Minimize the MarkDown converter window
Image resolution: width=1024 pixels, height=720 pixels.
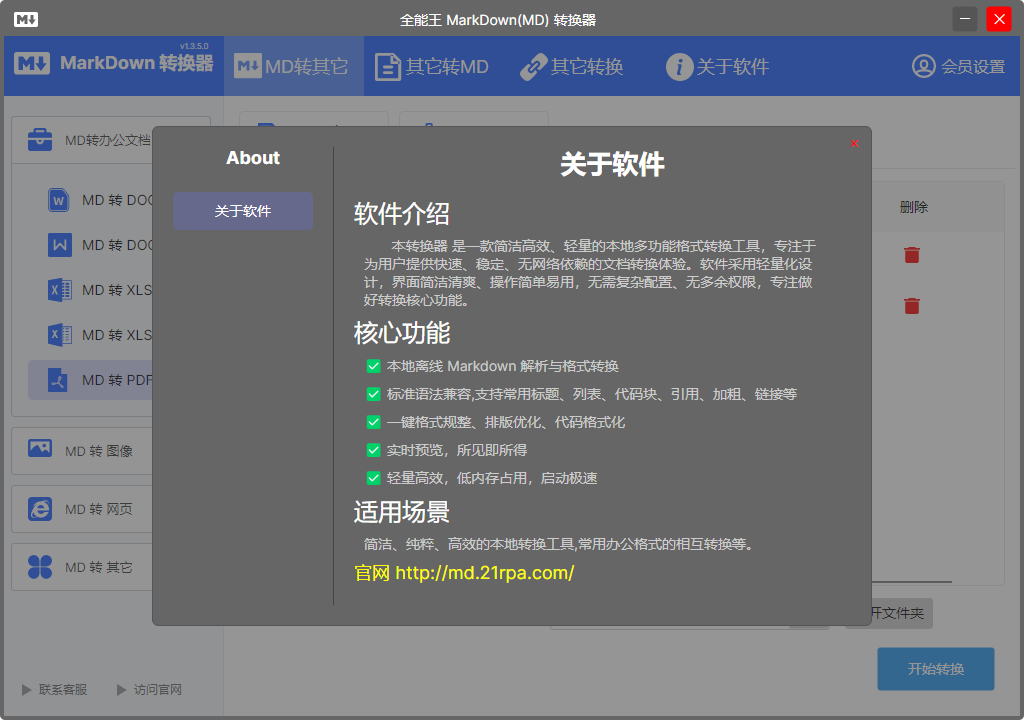coord(965,19)
